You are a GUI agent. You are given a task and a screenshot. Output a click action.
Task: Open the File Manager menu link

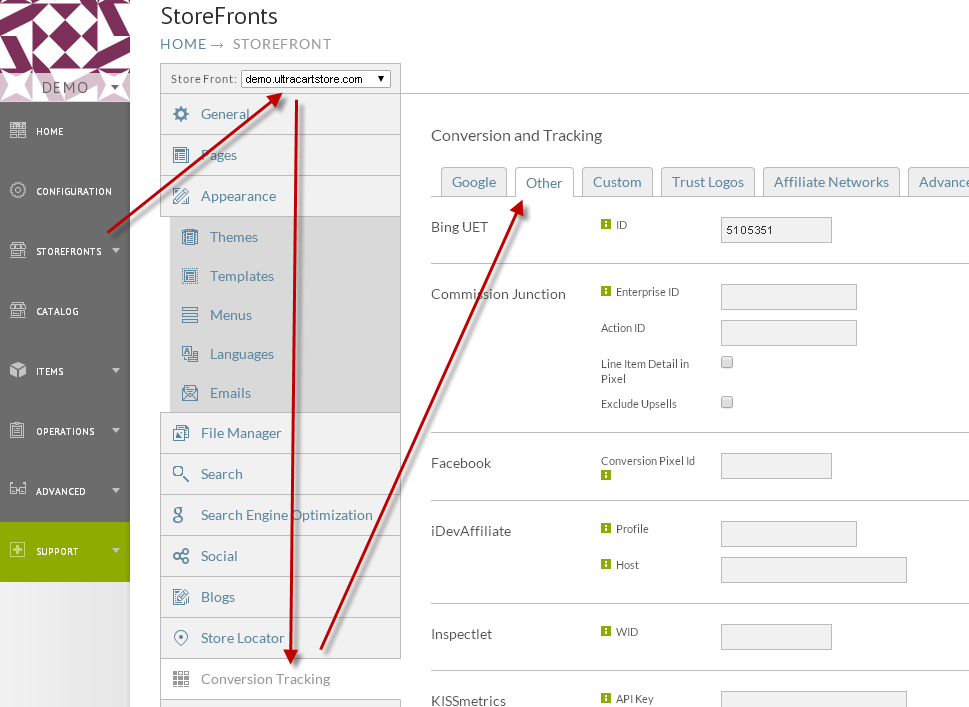tap(241, 433)
